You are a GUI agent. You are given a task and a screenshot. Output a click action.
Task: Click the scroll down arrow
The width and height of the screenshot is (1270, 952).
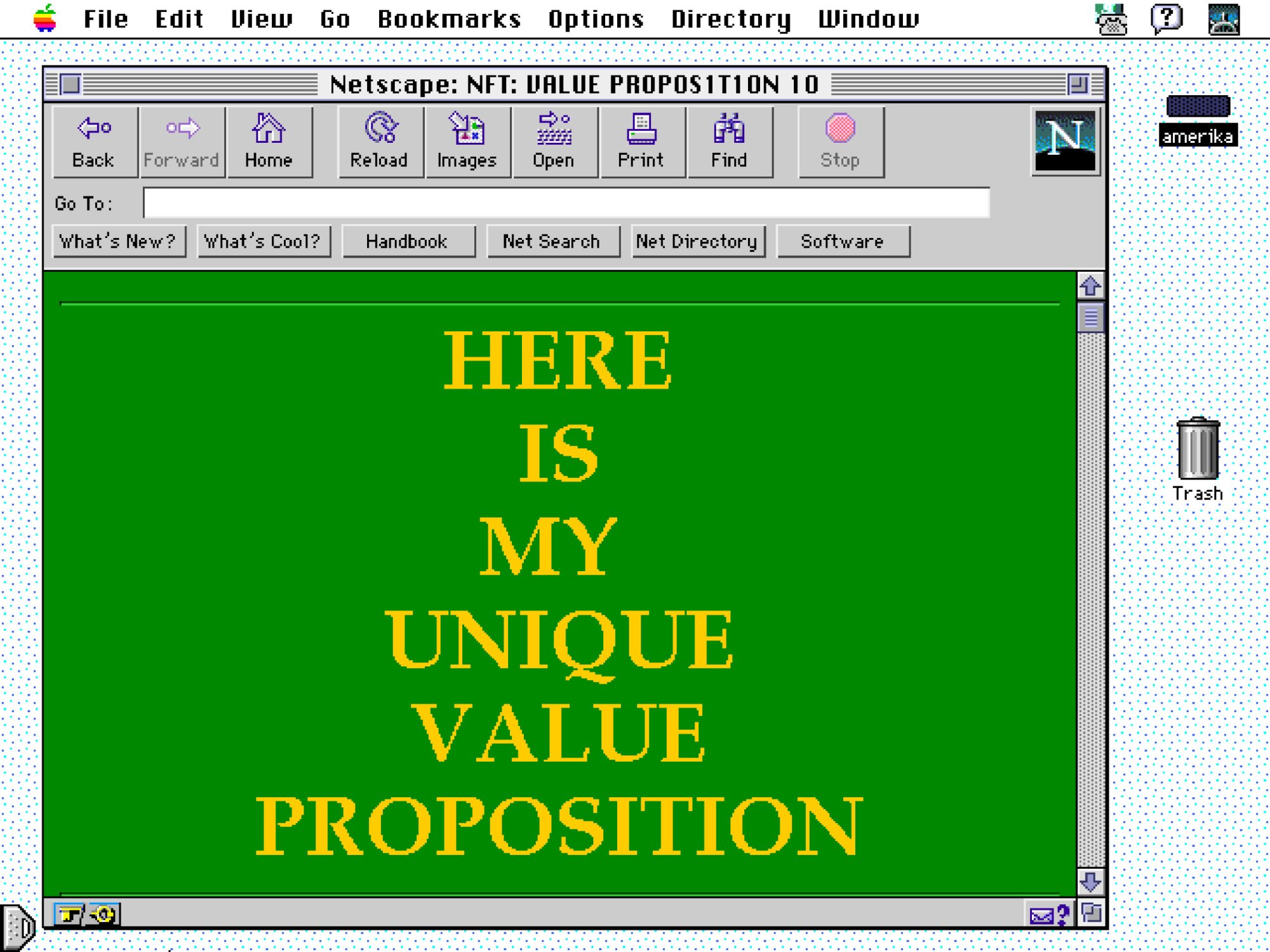pyautogui.click(x=1090, y=882)
